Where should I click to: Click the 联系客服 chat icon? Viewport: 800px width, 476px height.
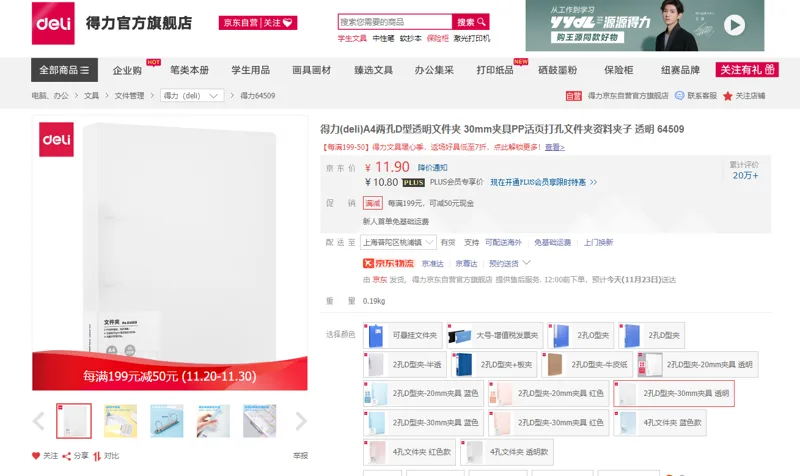(679, 95)
